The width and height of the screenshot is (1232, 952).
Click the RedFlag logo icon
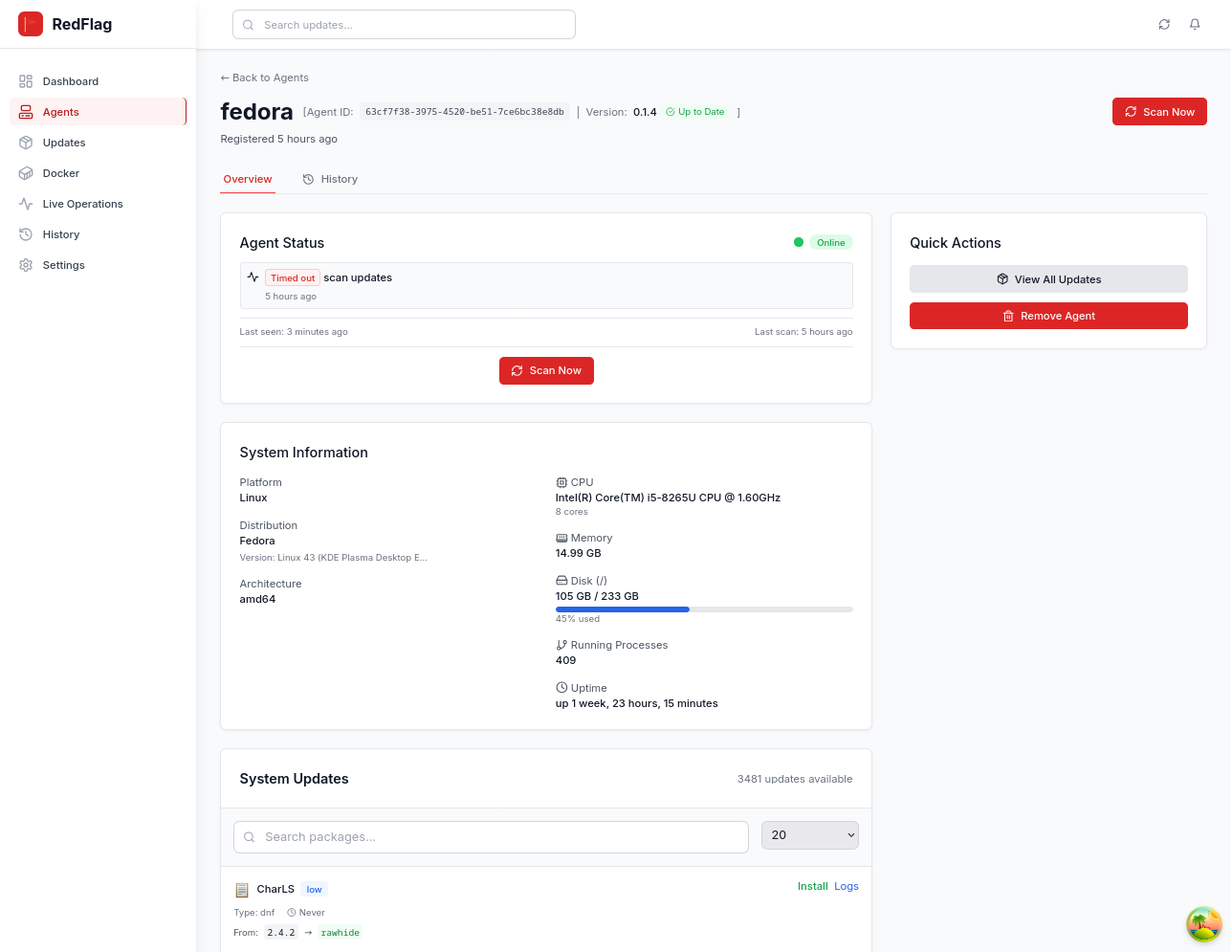31,24
